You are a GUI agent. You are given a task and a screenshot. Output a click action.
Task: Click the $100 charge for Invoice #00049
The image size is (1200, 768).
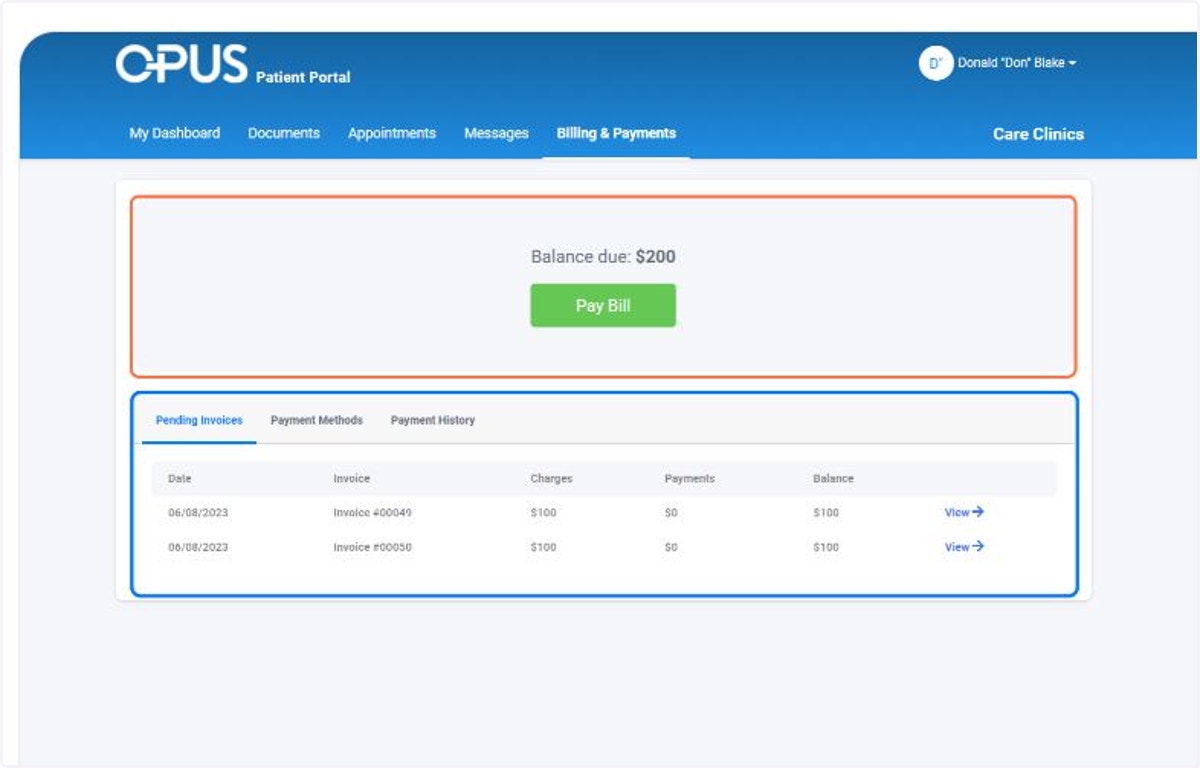pos(543,513)
